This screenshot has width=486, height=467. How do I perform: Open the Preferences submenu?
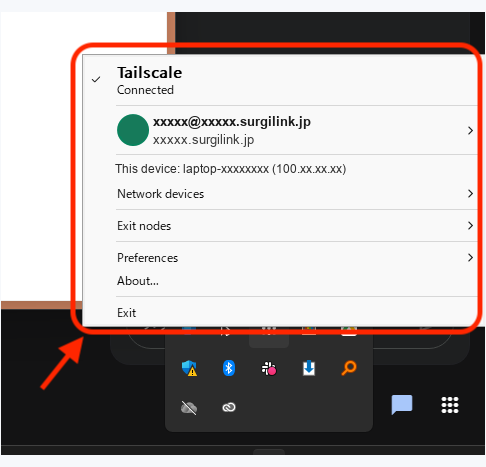pyautogui.click(x=280, y=258)
